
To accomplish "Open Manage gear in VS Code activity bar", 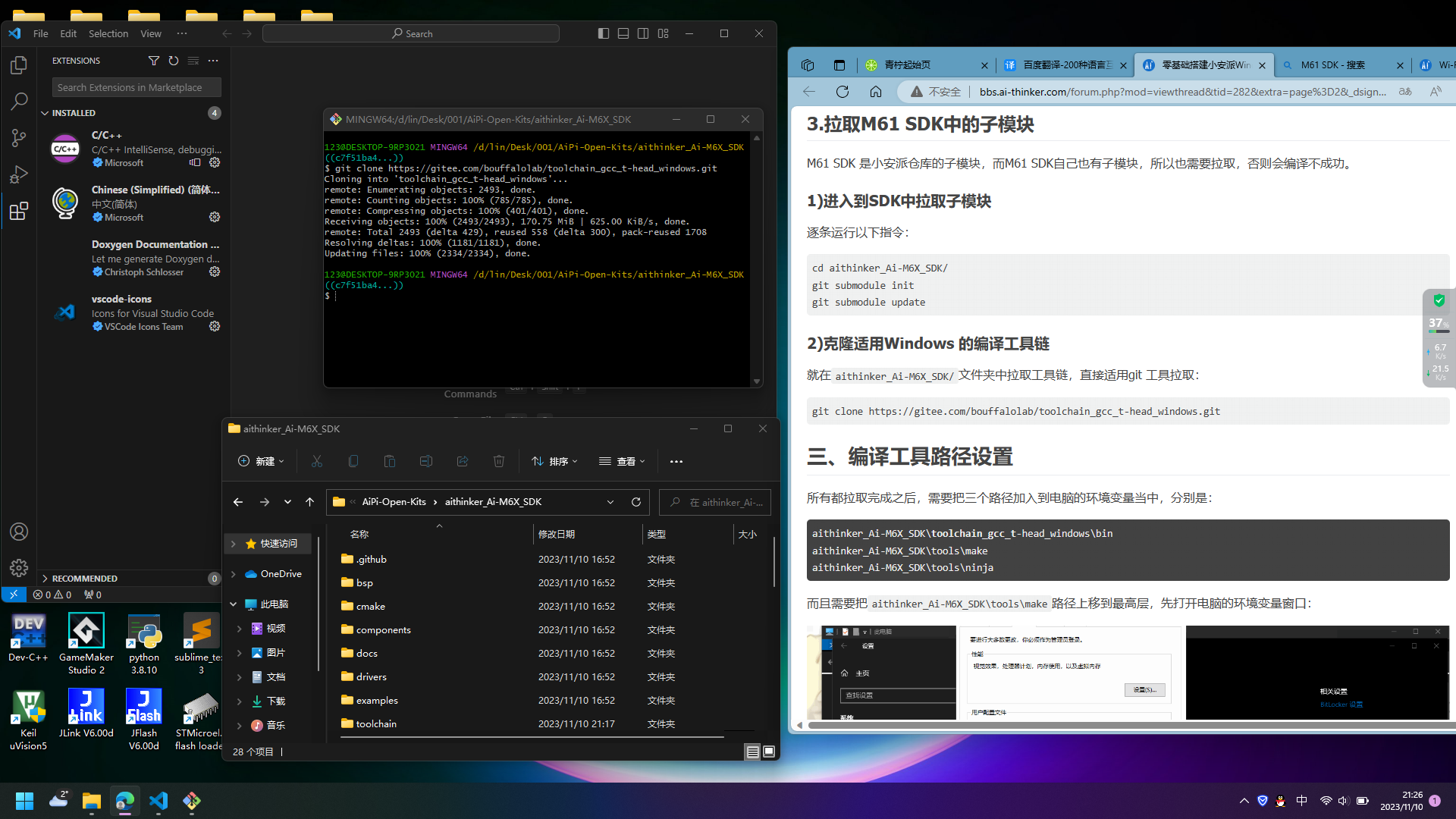I will tap(19, 567).
